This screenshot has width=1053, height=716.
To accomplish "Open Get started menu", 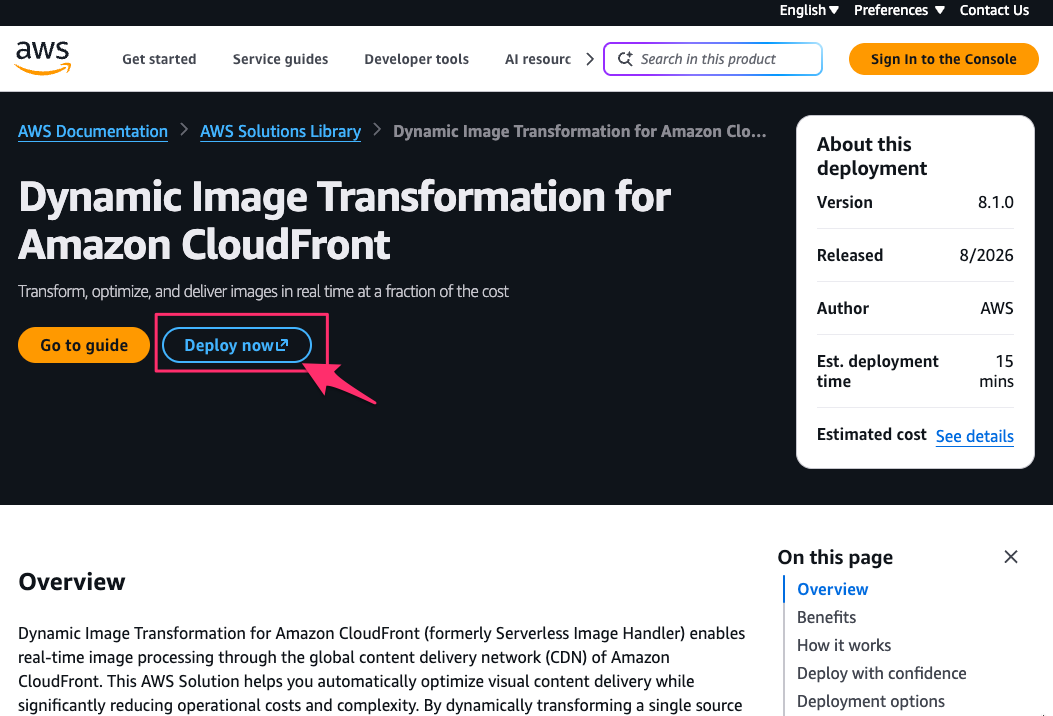I will point(159,59).
